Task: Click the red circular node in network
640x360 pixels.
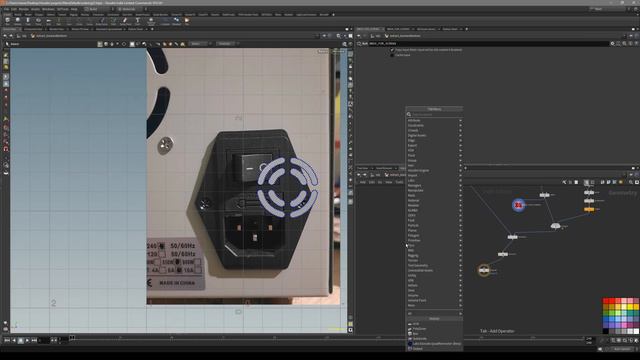Action: tap(518, 204)
